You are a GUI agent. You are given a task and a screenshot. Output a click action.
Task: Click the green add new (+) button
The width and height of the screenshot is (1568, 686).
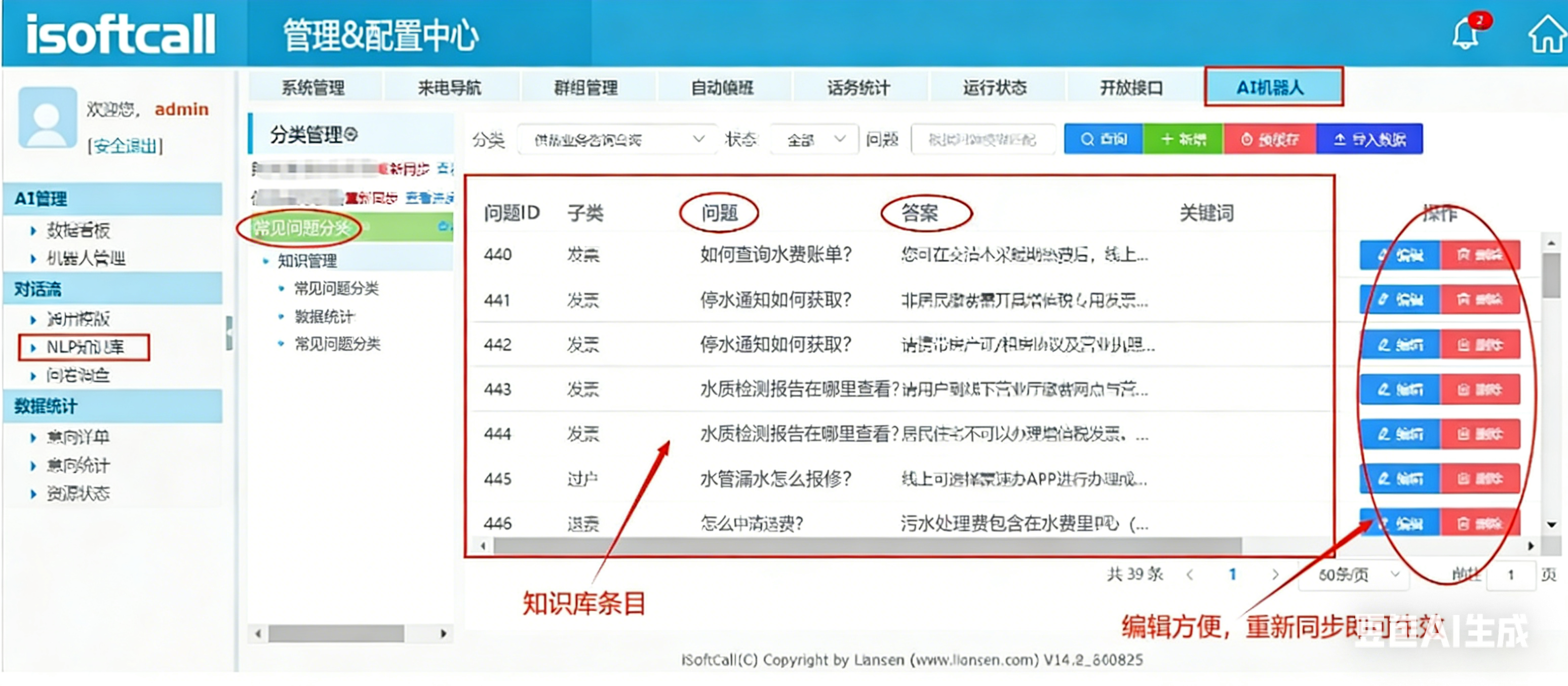(x=1183, y=139)
